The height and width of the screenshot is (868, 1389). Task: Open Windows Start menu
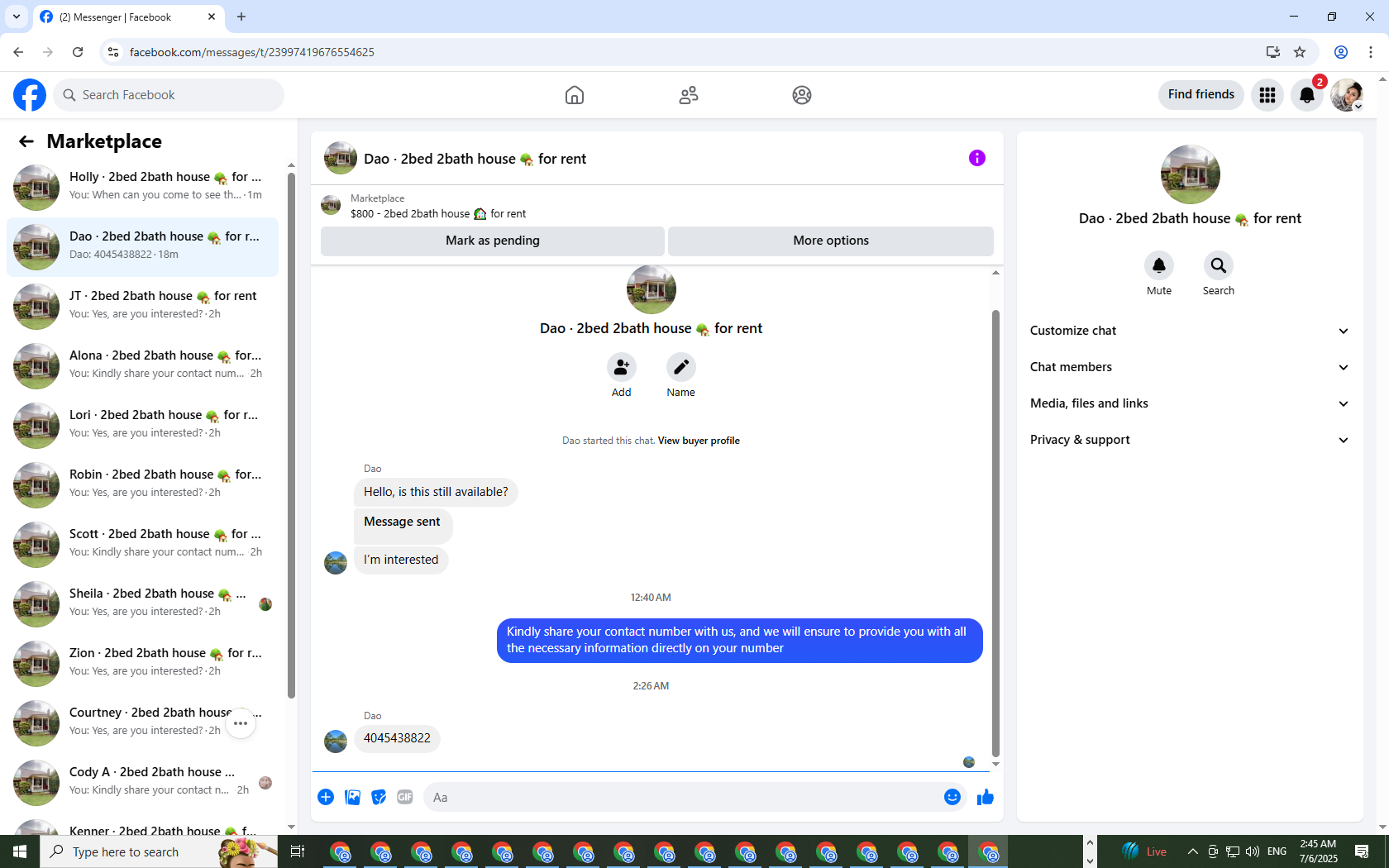tap(20, 851)
